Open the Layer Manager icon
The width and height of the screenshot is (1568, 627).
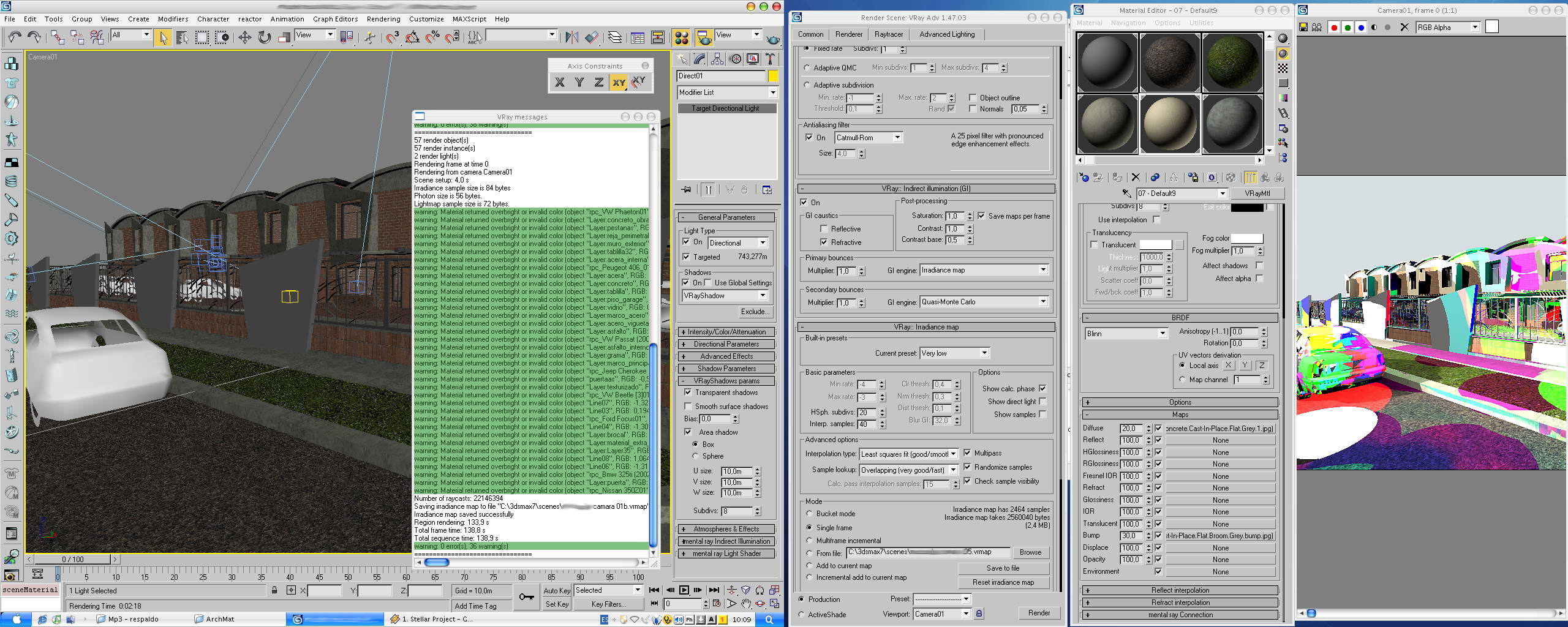(614, 37)
